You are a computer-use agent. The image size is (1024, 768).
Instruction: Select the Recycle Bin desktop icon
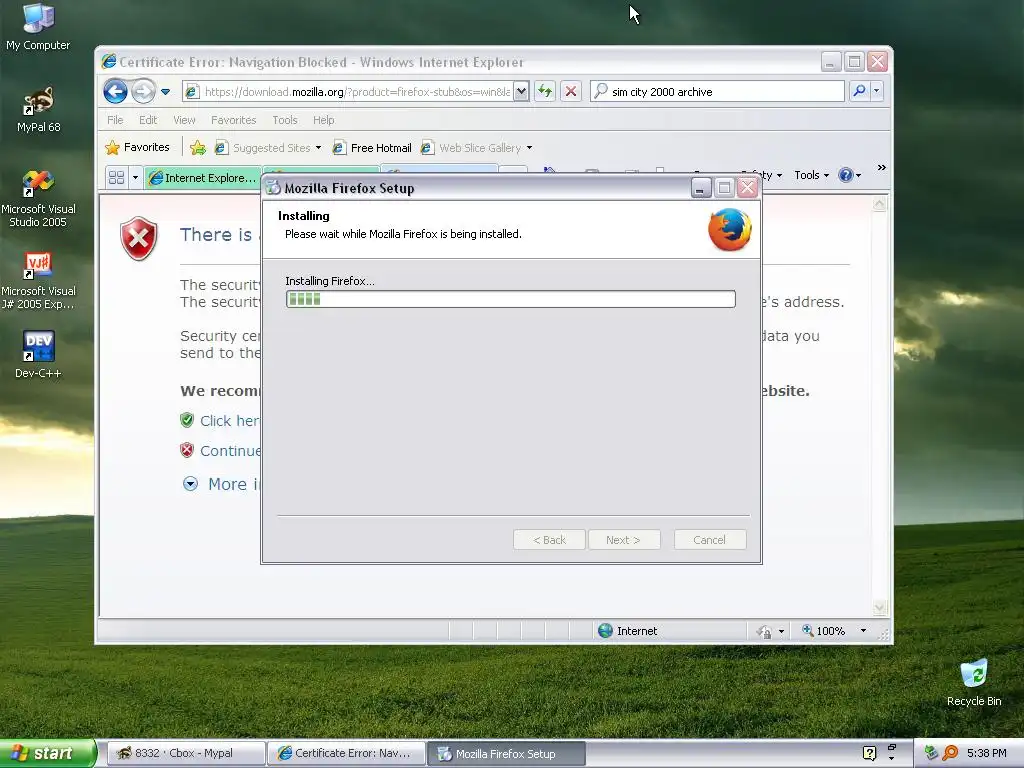tap(974, 682)
